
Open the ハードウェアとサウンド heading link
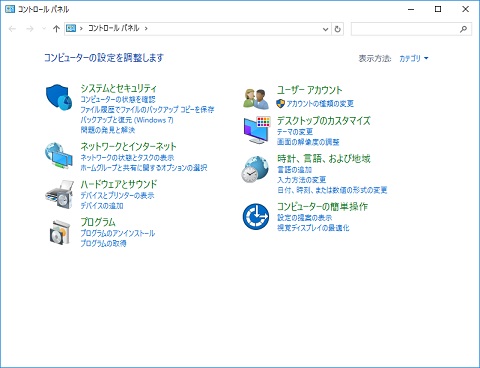pyautogui.click(x=119, y=184)
